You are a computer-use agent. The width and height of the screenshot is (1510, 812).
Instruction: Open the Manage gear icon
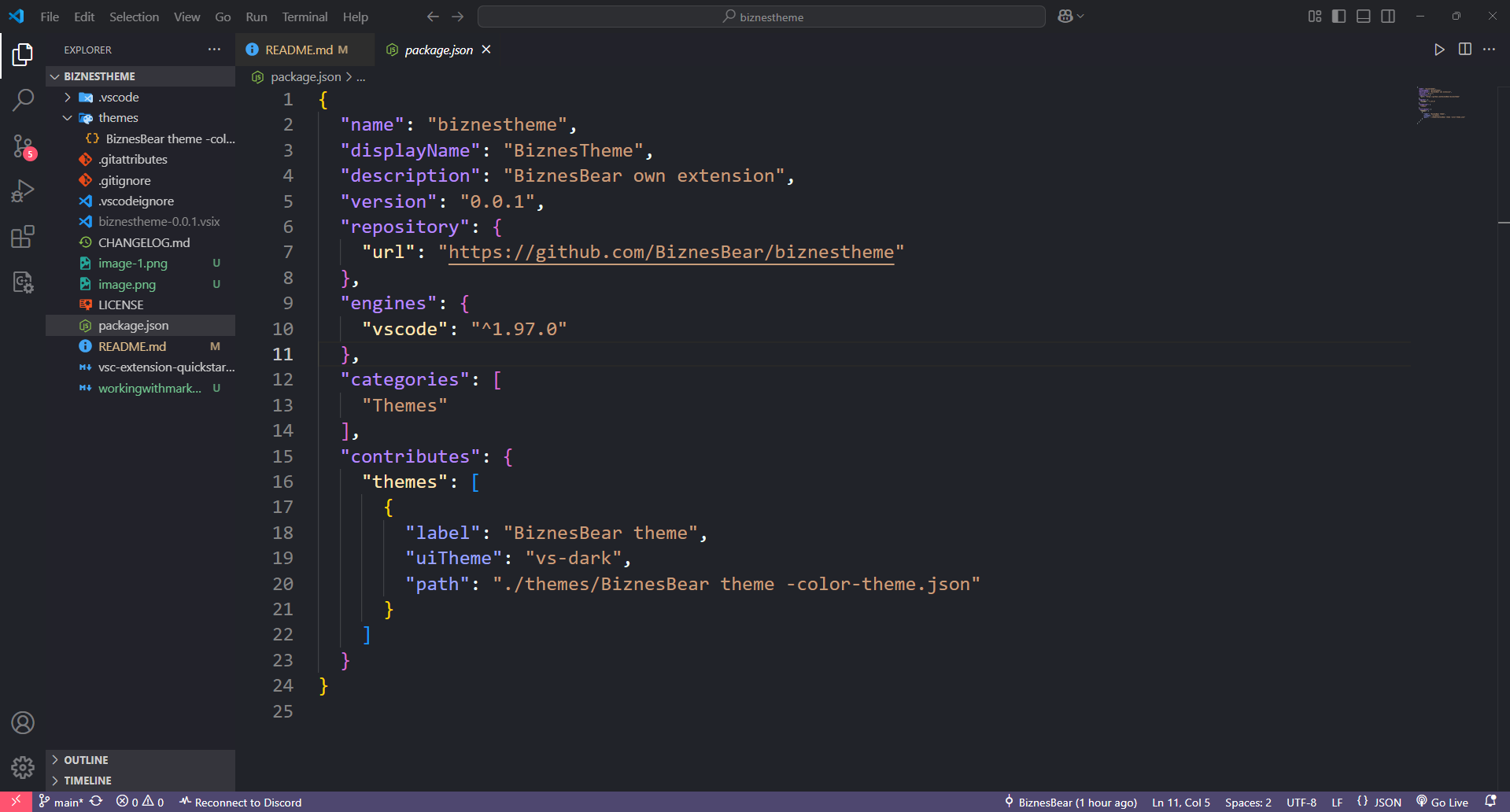coord(23,767)
